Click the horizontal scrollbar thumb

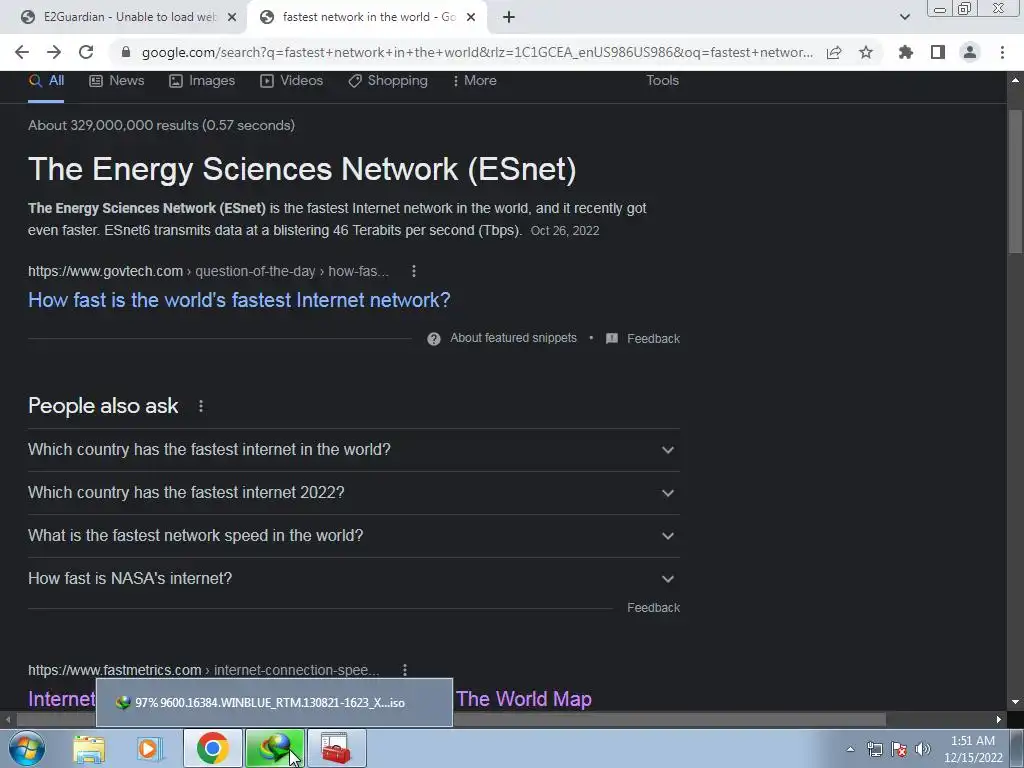451,720
